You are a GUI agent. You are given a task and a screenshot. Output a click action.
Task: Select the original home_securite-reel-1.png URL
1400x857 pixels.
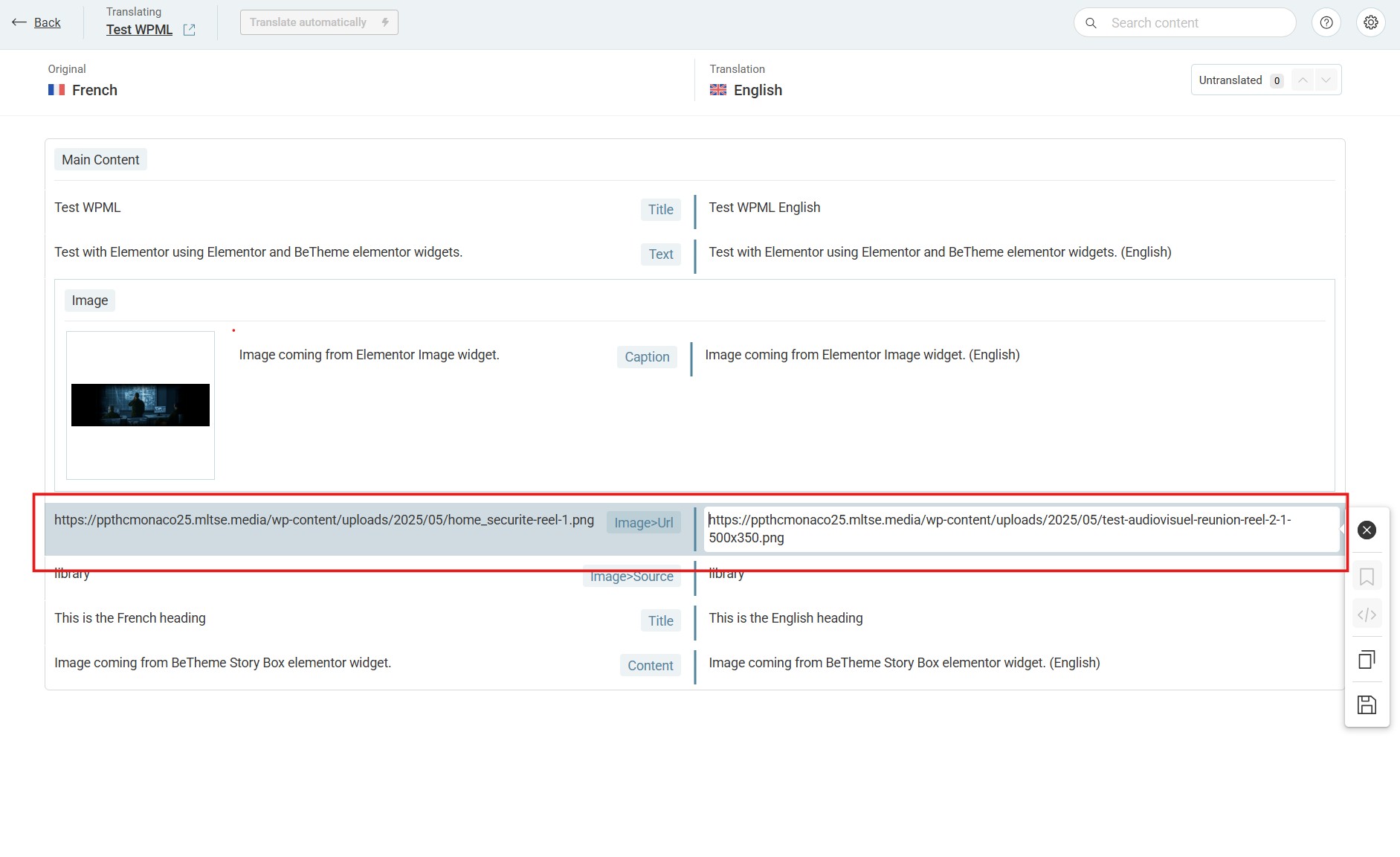324,520
